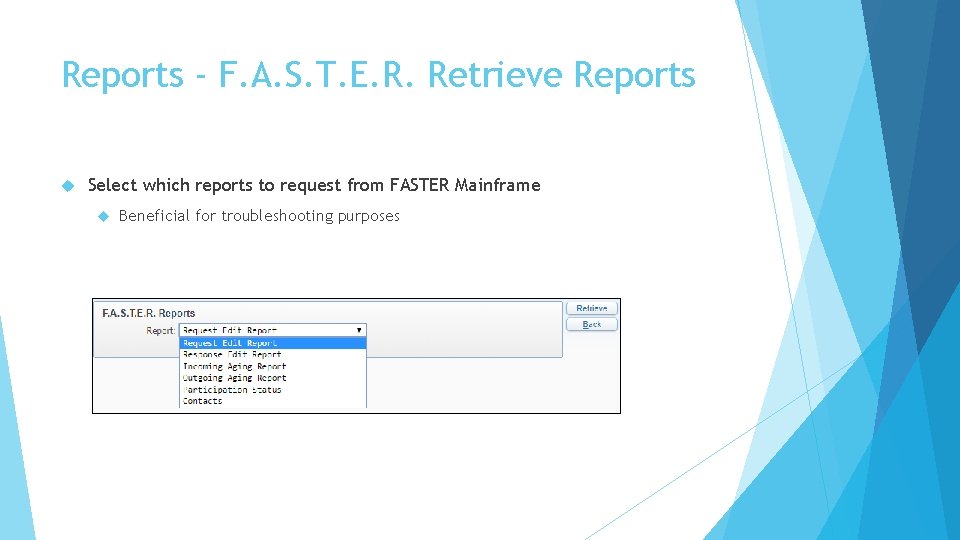Click the 'Report:' field label
This screenshot has height=540, width=960.
click(x=160, y=331)
